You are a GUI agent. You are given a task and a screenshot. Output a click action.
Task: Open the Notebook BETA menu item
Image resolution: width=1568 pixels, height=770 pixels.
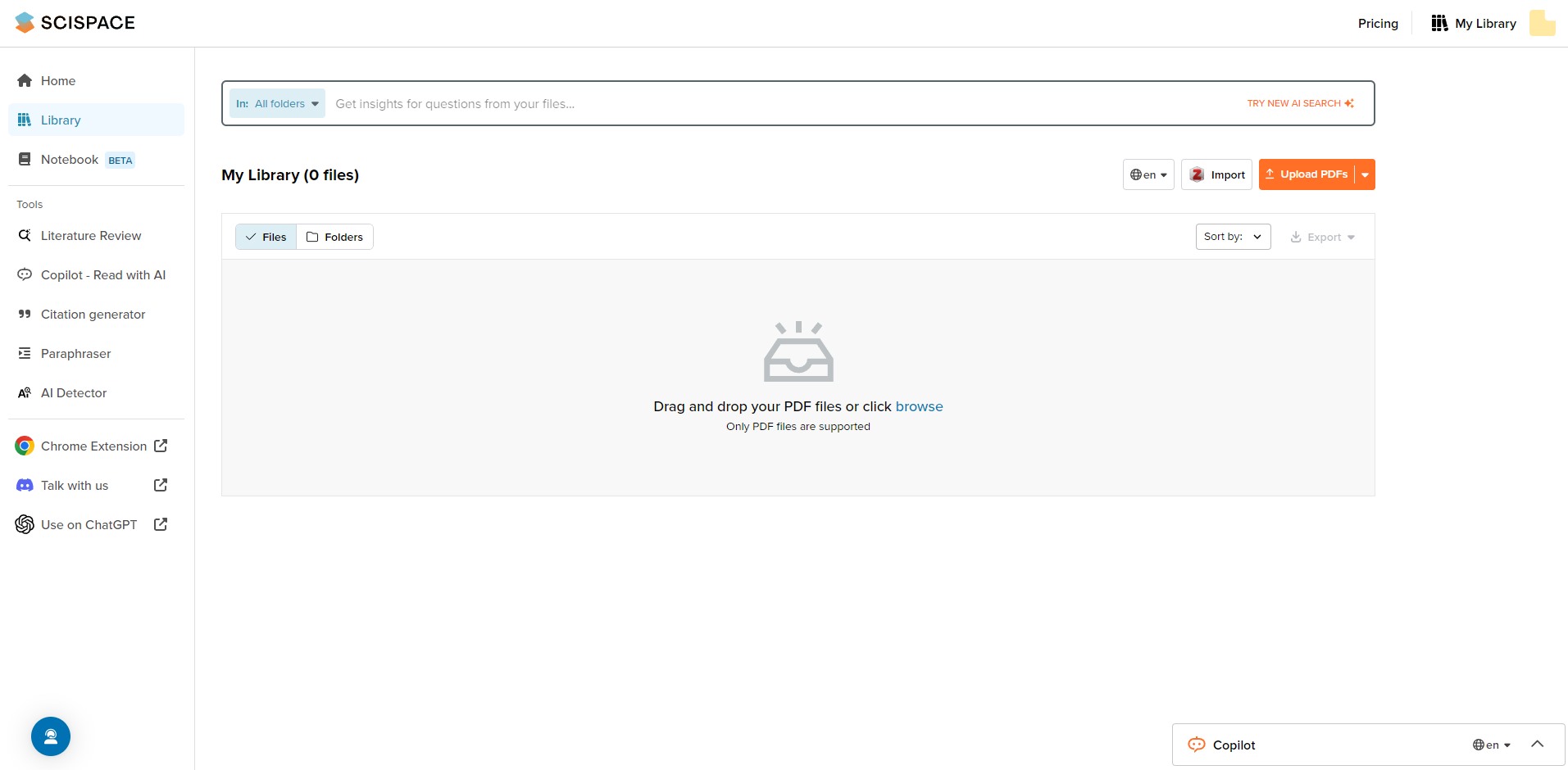coord(96,159)
